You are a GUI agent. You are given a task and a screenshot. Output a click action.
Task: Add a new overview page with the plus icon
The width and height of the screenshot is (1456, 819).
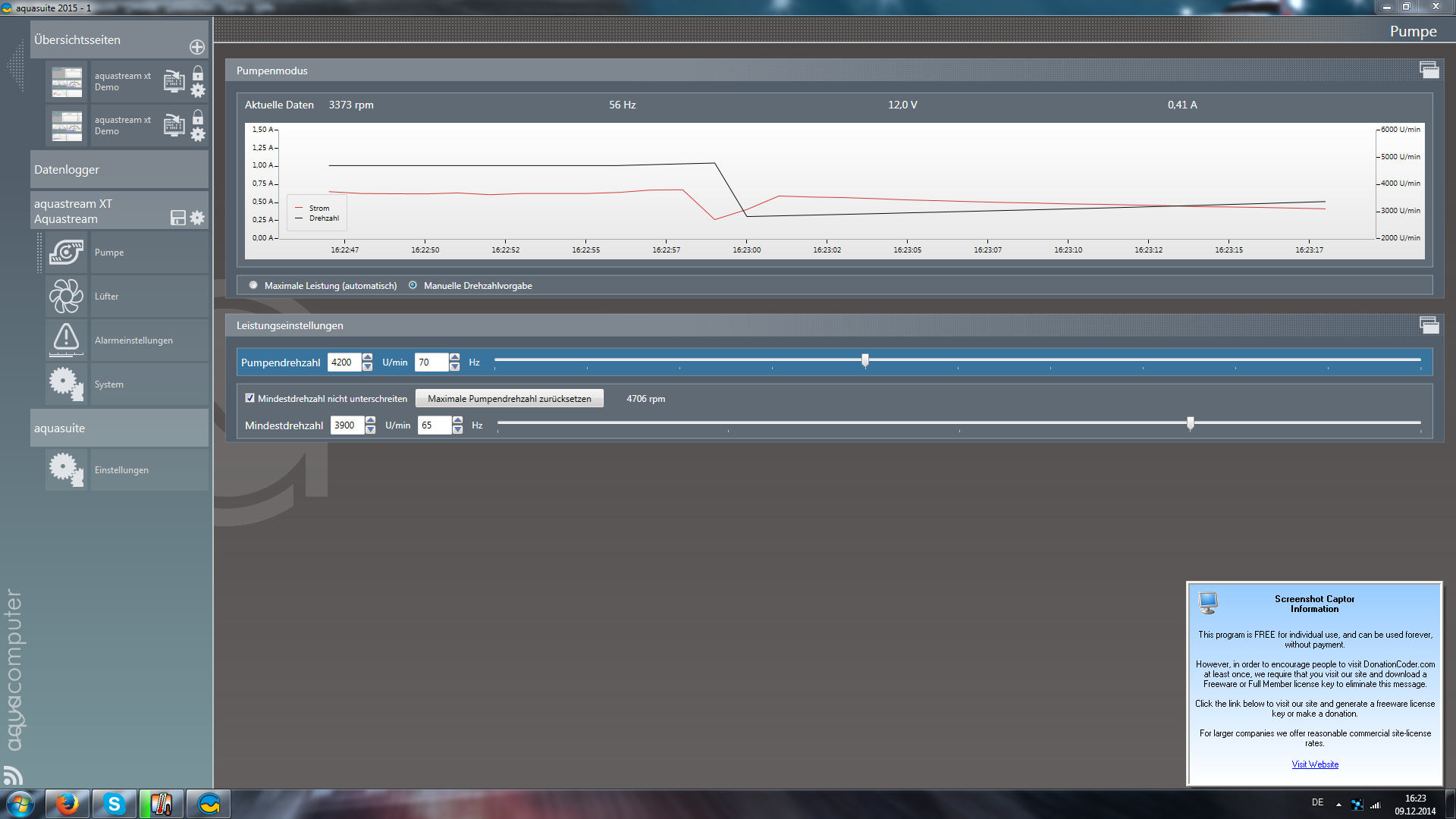click(197, 47)
